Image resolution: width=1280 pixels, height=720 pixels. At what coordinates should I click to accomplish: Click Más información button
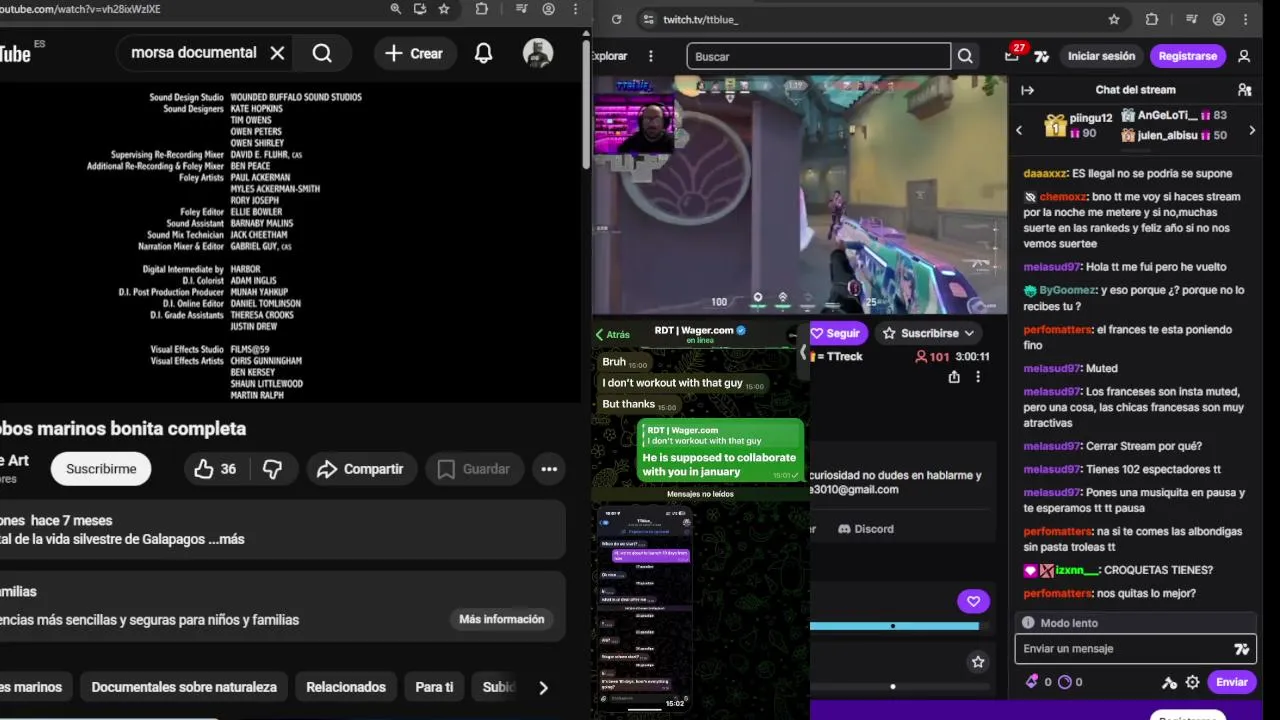pos(501,619)
